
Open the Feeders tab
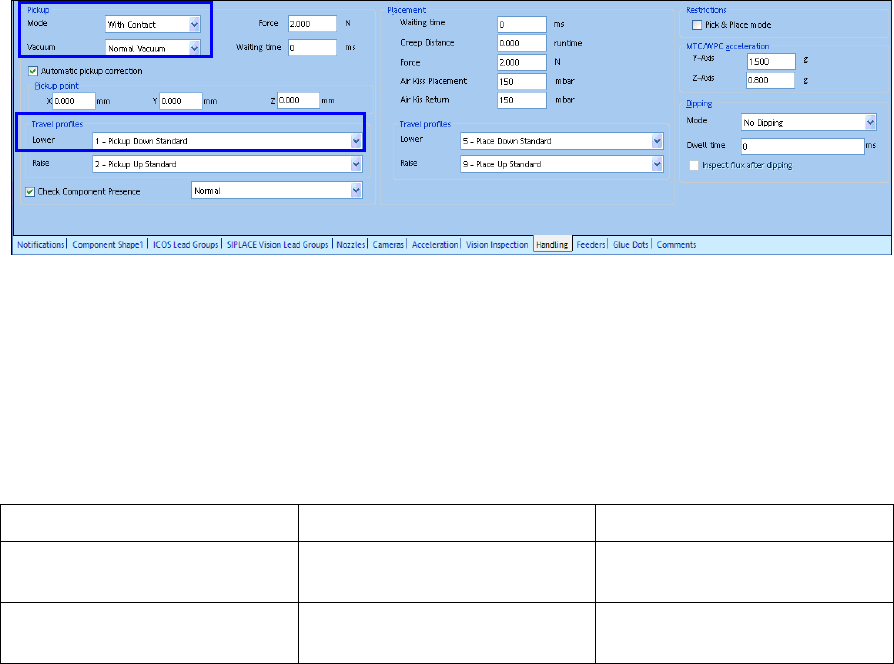[591, 244]
